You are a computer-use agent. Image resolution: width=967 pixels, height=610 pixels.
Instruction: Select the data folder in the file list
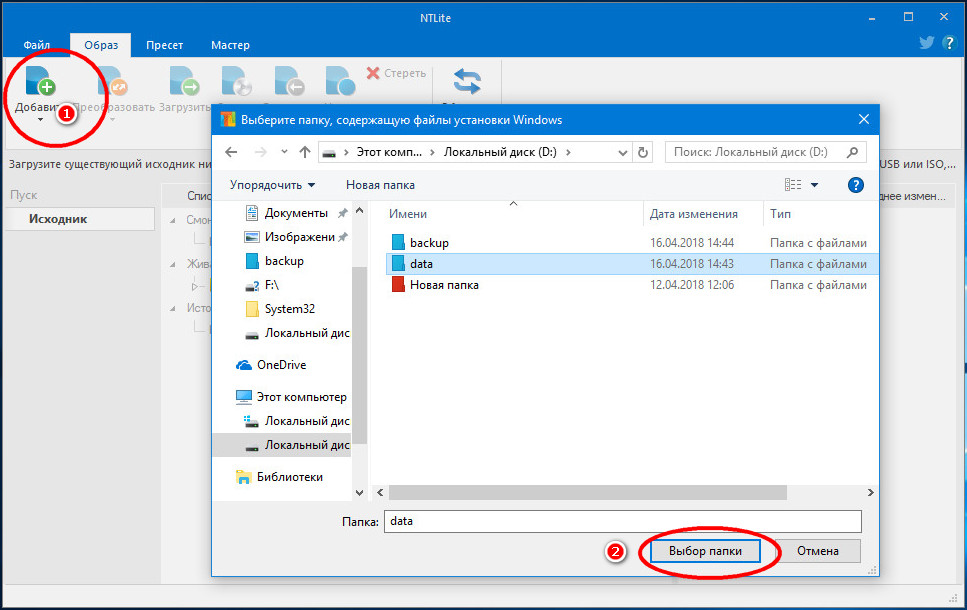point(632,264)
